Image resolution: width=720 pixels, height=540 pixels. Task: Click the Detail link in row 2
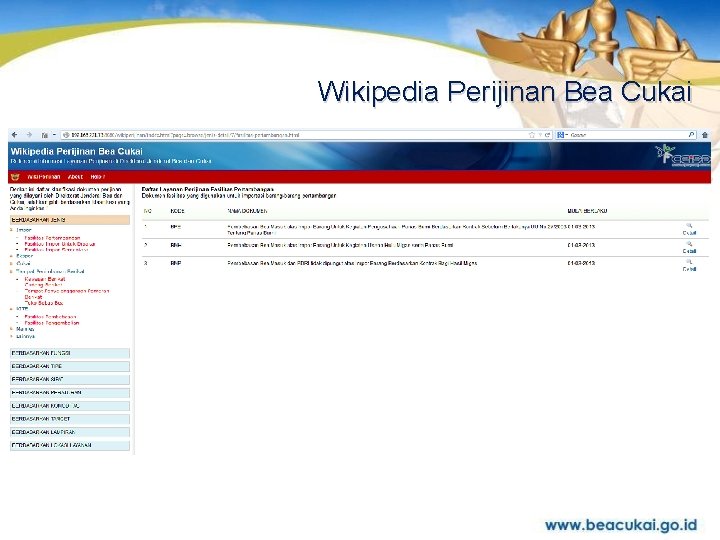(689, 251)
